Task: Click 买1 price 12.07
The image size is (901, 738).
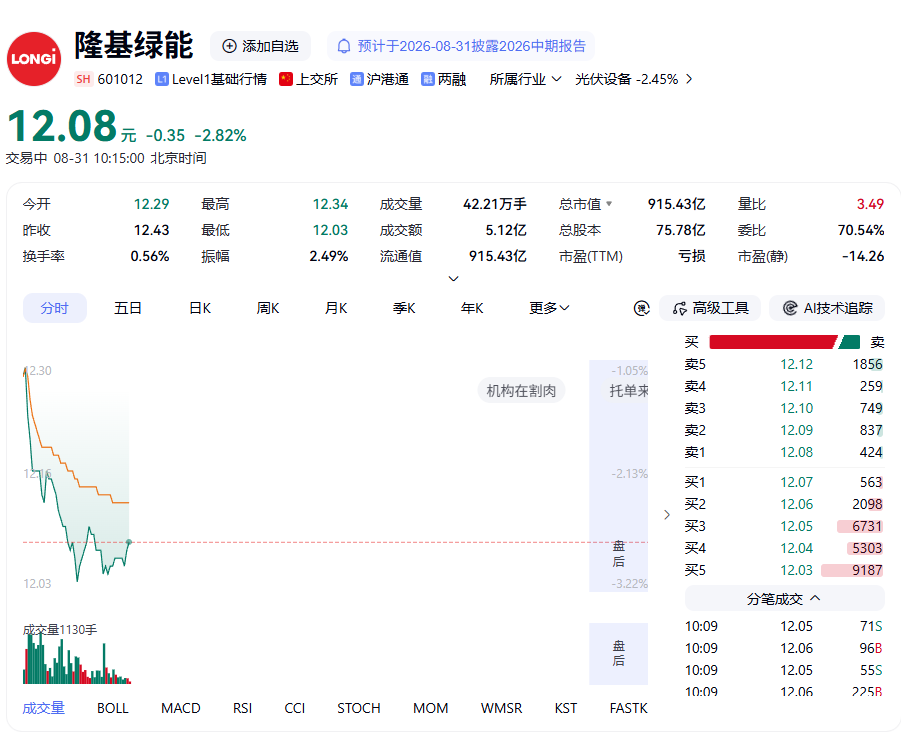Action: [x=796, y=482]
